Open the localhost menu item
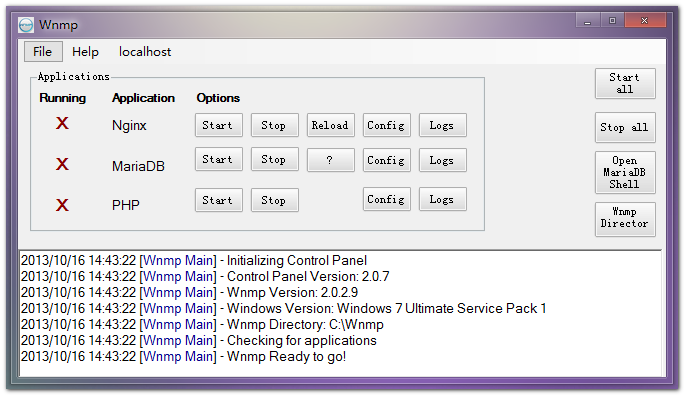 (x=145, y=52)
